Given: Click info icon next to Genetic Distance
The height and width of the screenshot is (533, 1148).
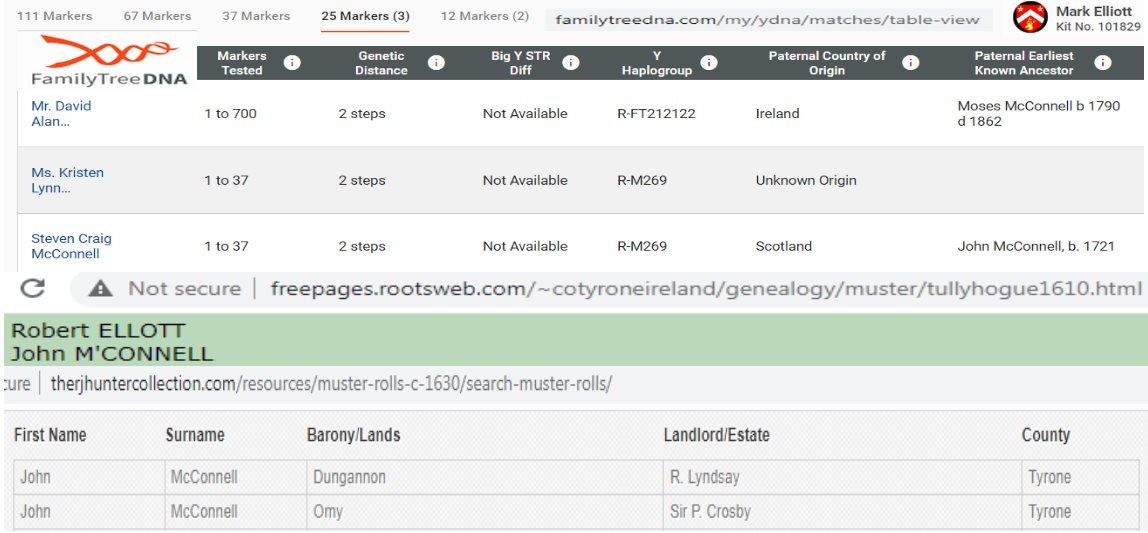Looking at the screenshot, I should pos(436,63).
